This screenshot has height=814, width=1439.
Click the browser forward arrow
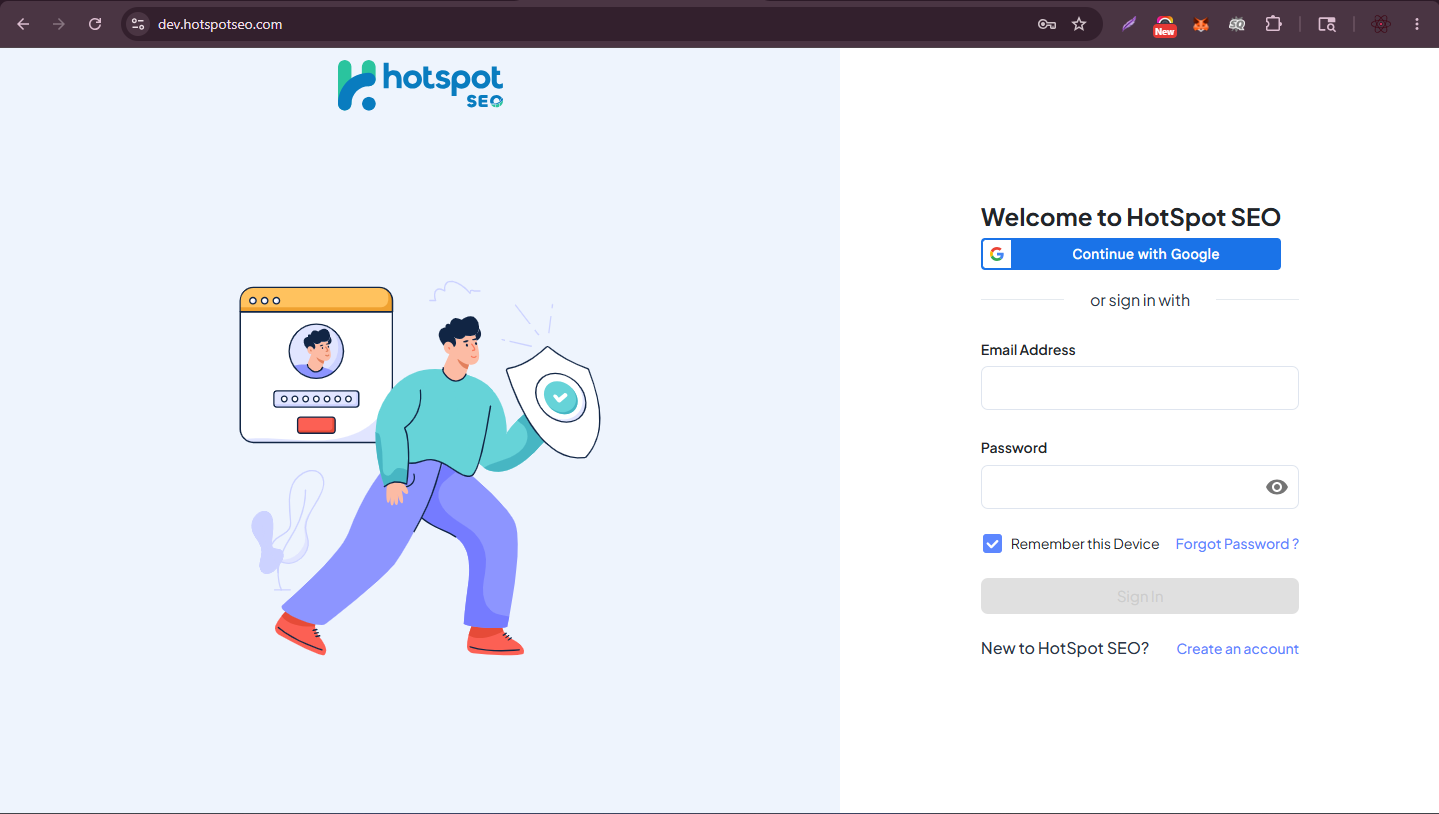[x=59, y=24]
